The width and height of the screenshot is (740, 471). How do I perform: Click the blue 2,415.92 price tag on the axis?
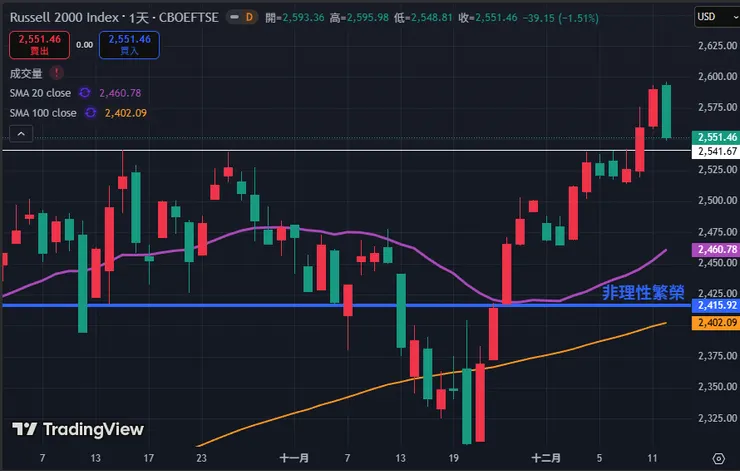pyautogui.click(x=715, y=305)
